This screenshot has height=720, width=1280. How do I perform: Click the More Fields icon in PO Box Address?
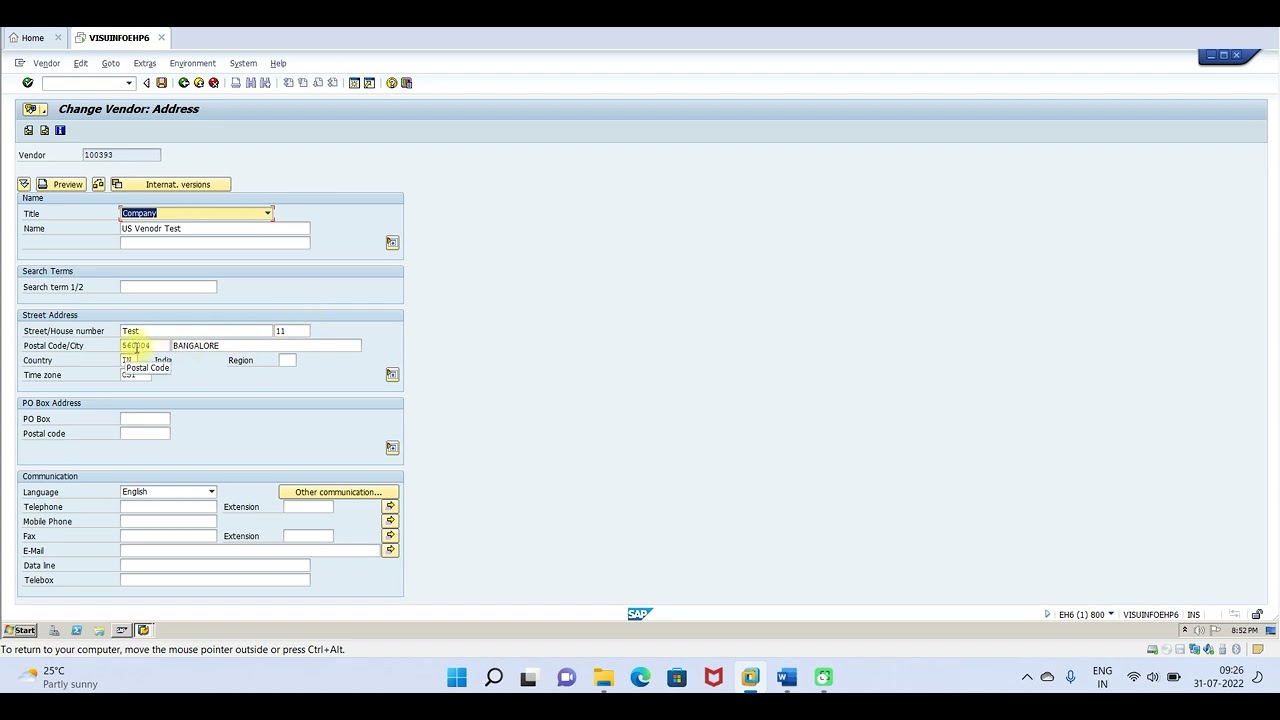click(392, 448)
